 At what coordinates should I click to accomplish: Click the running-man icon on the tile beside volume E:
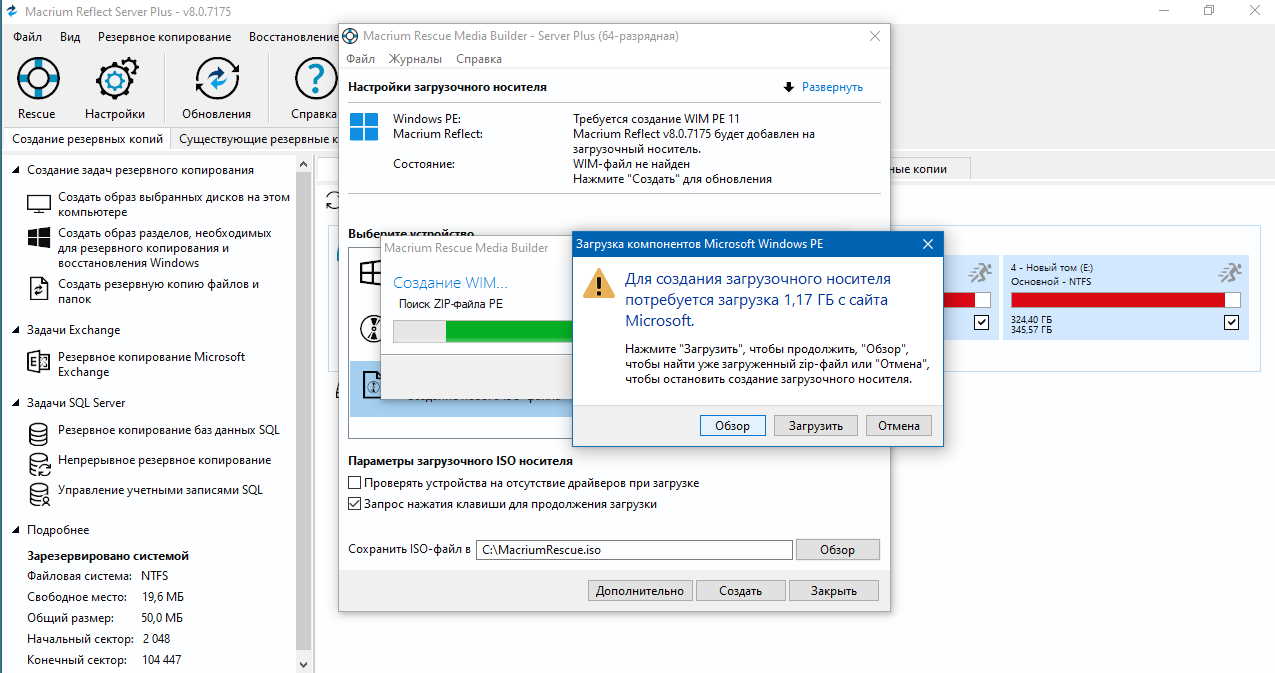tap(980, 272)
